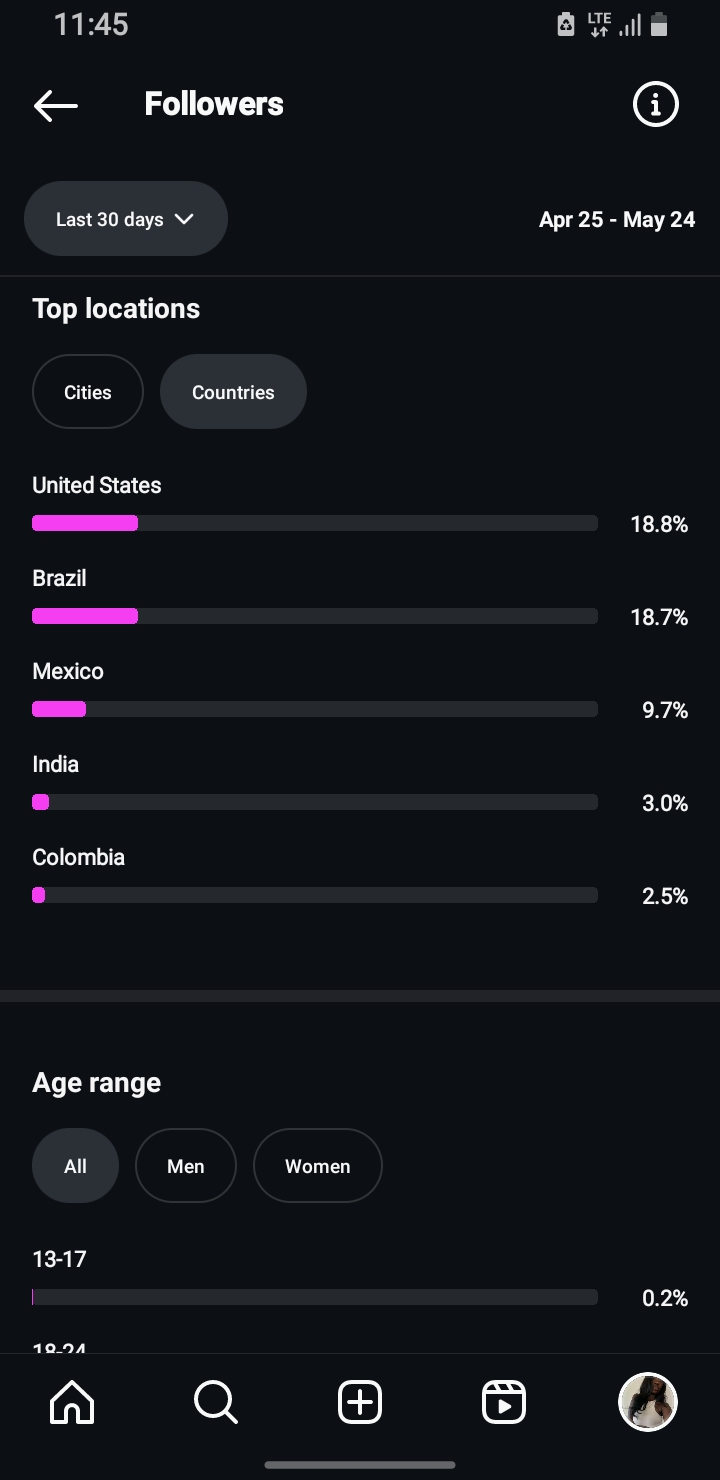Tap the signal strength icon in status bar
720x1480 pixels.
pyautogui.click(x=629, y=25)
